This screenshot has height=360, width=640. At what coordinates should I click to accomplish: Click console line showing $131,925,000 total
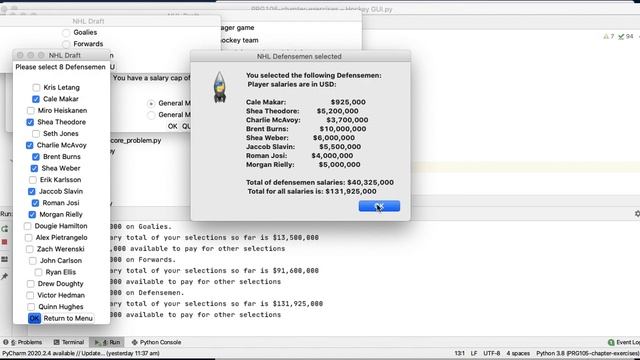(216, 304)
